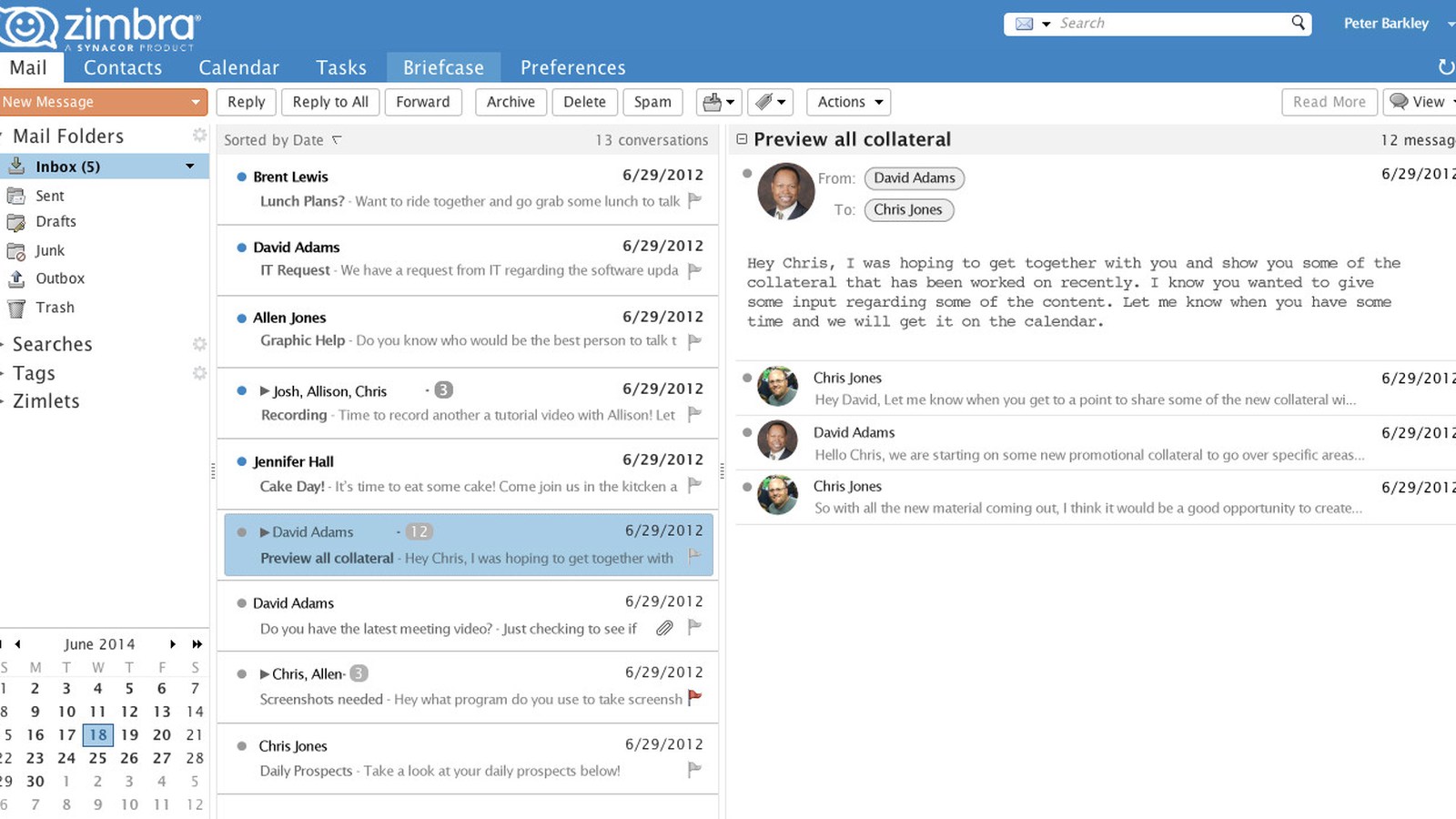Click the flag on Cake Day message
Viewport: 1456px width, 819px height.
point(694,485)
